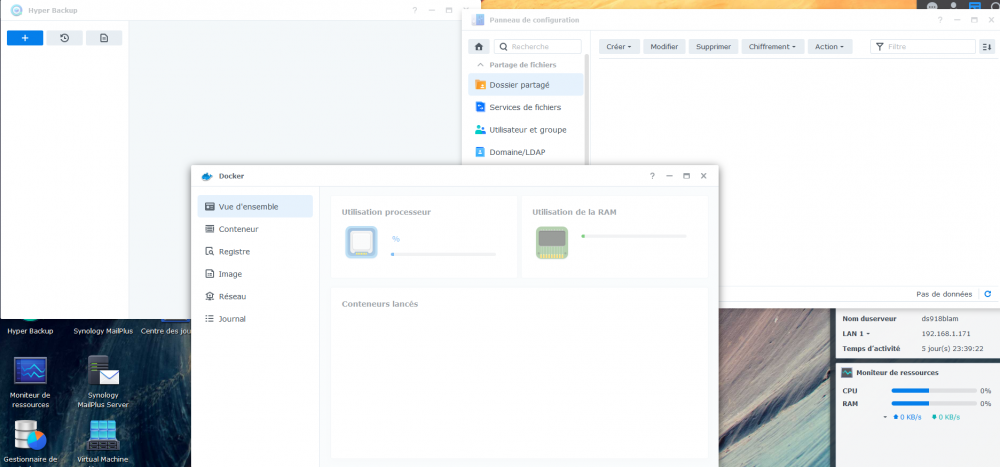Select Vue d'ensemble in Docker sidebar

pyautogui.click(x=255, y=207)
